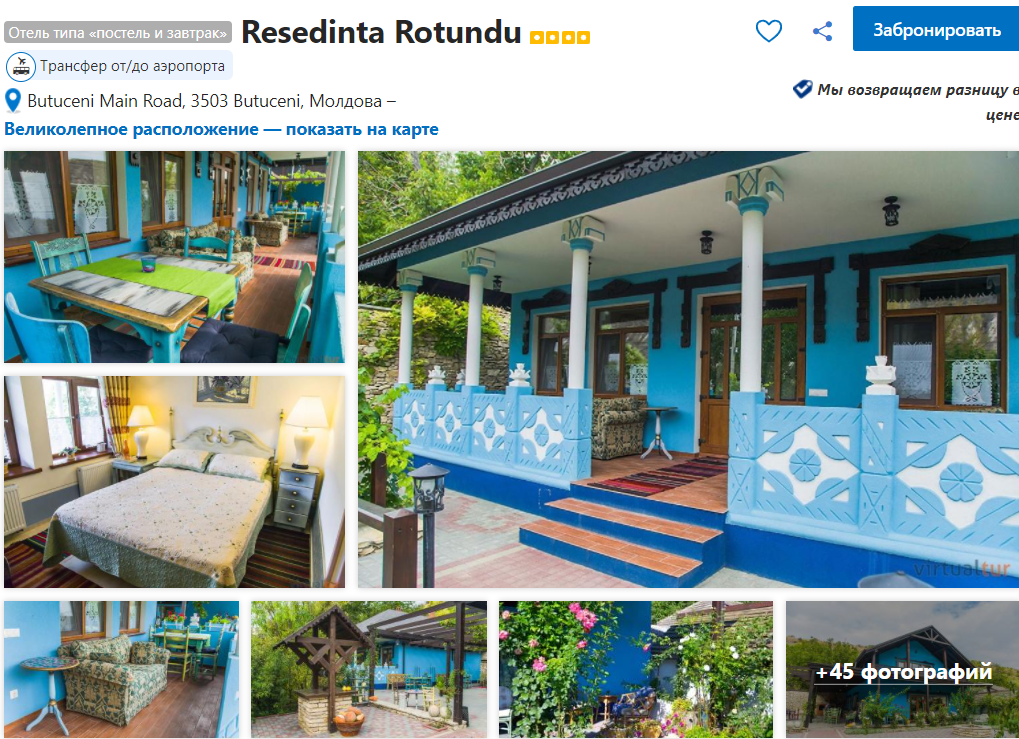
Task: Click the four yellow star rating squares
Action: (560, 37)
